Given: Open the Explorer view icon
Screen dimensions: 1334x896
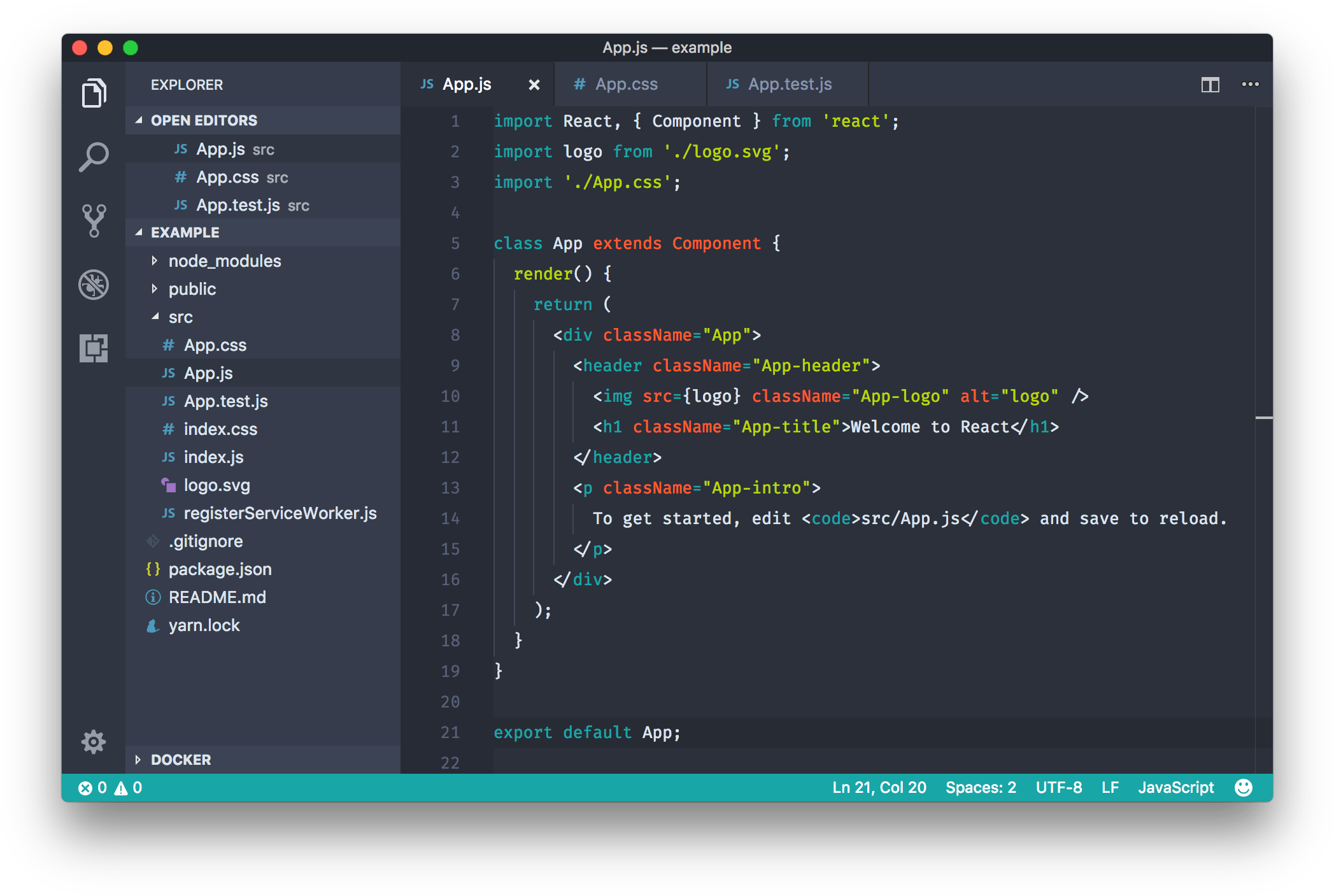Looking at the screenshot, I should [x=94, y=91].
